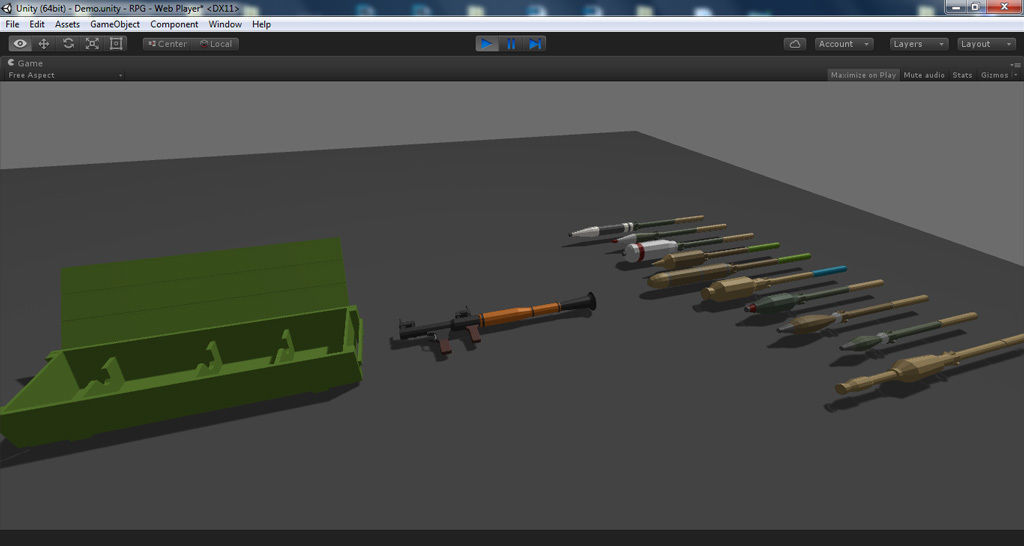Open the Layers dropdown
1024x546 pixels.
click(919, 44)
